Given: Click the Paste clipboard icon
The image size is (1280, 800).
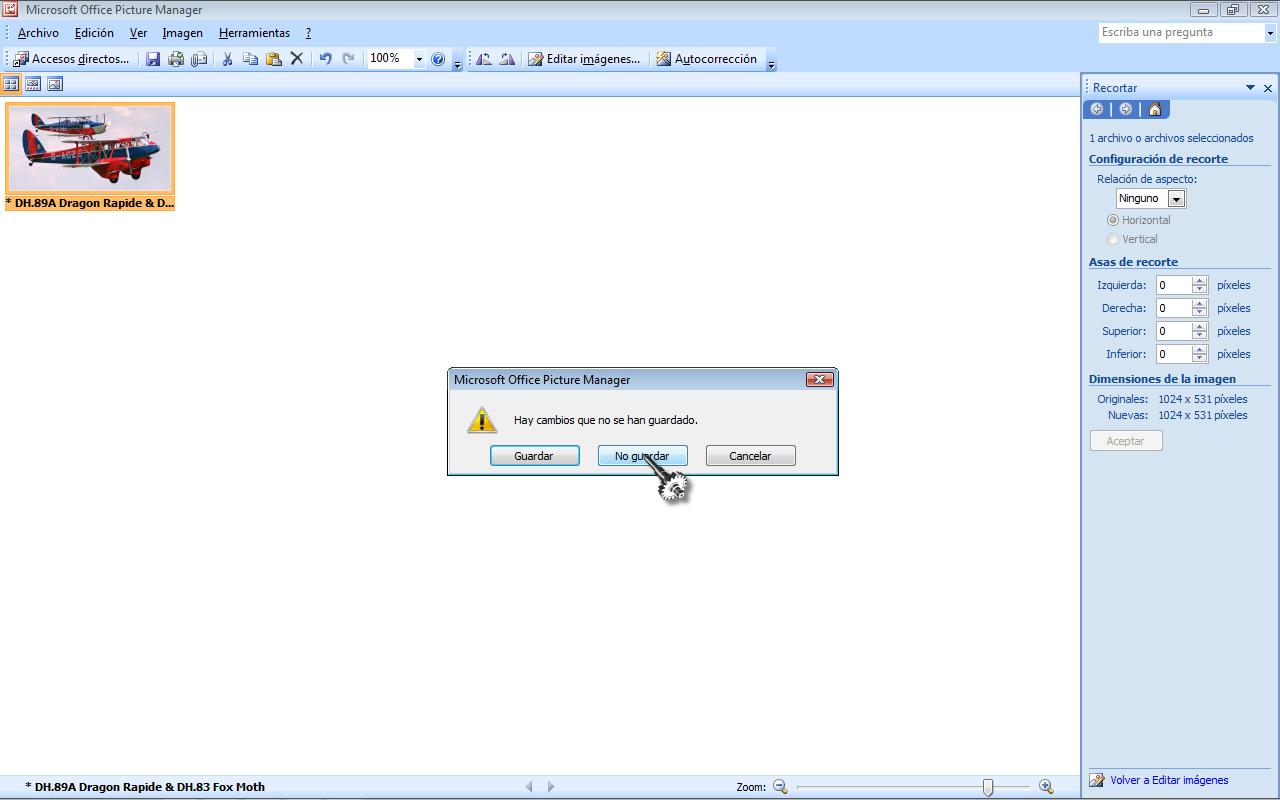Looking at the screenshot, I should 273,59.
